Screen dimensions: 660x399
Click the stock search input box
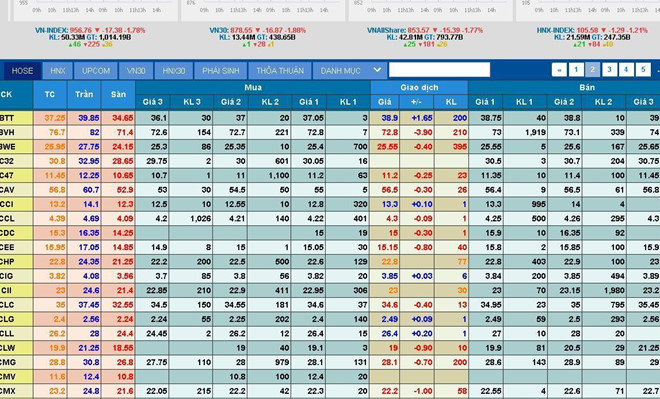tap(439, 70)
